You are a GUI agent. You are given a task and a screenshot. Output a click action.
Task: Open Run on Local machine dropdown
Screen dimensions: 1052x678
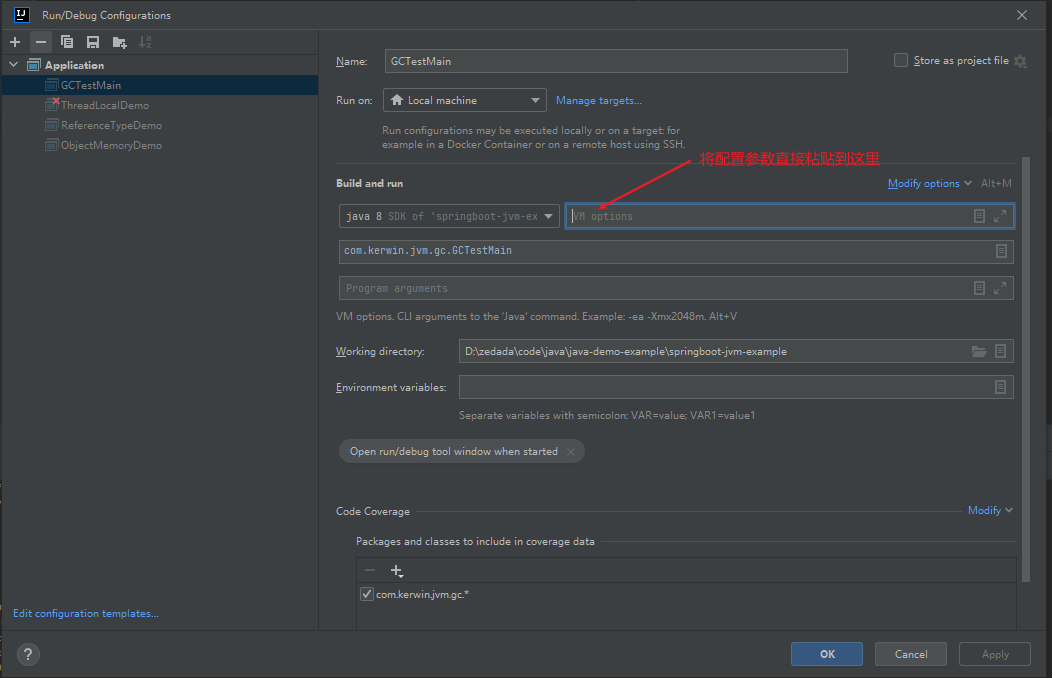click(465, 101)
